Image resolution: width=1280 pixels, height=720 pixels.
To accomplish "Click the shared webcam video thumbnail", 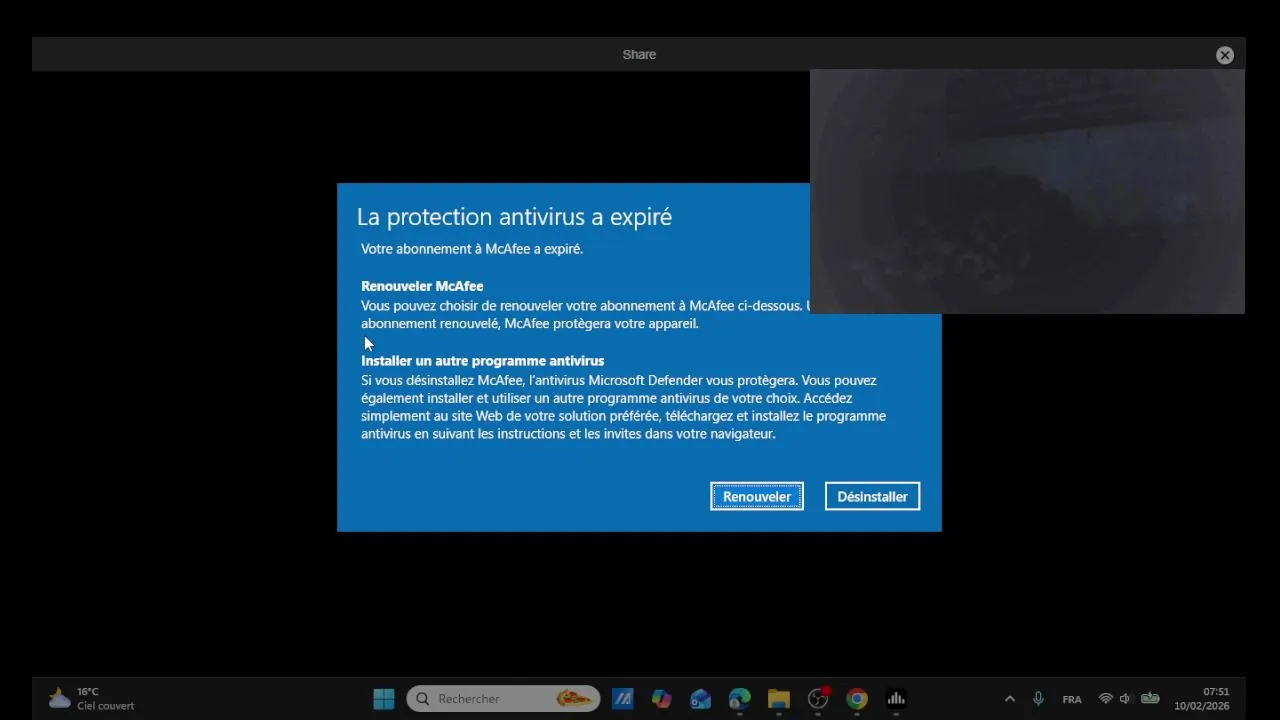I will point(1027,191).
